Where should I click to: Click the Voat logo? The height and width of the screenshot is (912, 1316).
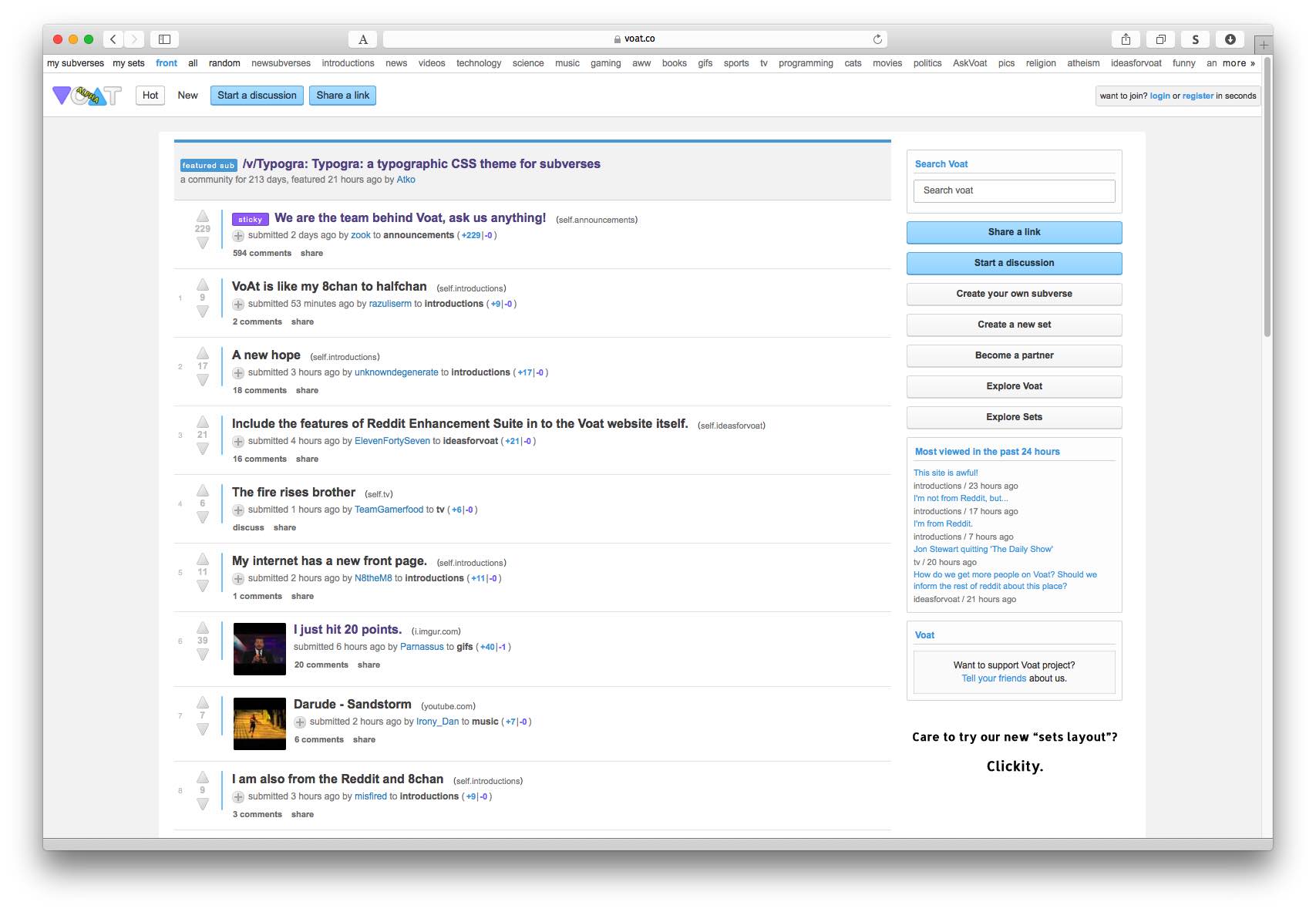(86, 95)
